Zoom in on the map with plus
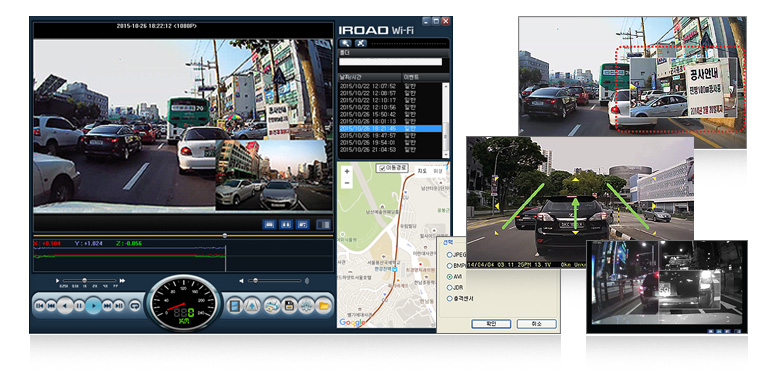The height and width of the screenshot is (371, 780). point(347,171)
